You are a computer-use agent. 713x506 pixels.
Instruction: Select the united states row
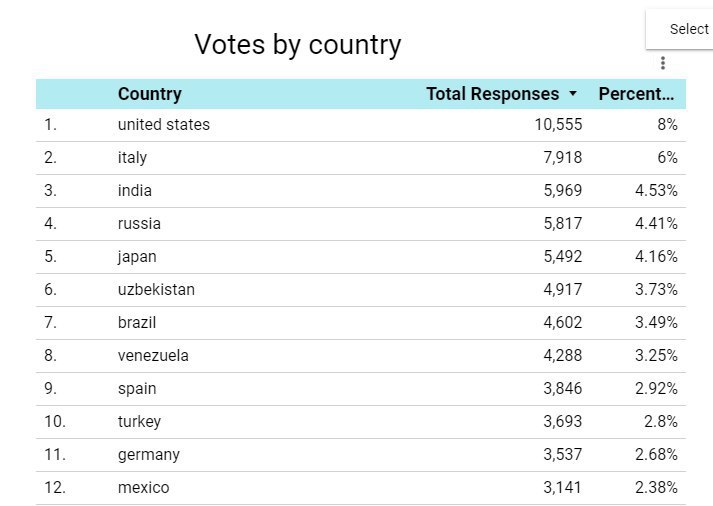[x=361, y=125]
